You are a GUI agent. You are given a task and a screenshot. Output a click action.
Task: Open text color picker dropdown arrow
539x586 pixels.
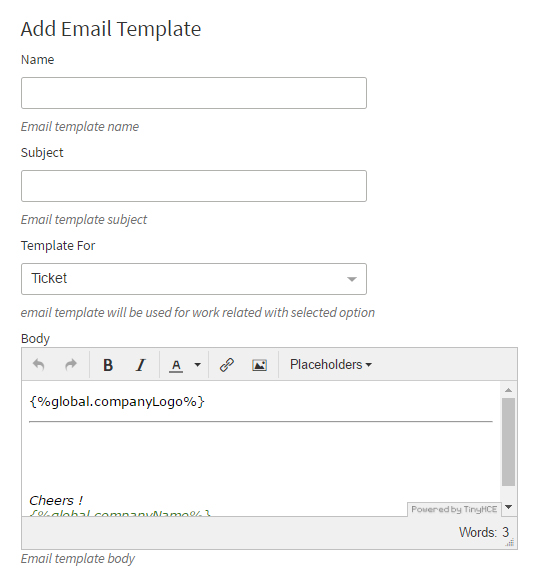[198, 365]
